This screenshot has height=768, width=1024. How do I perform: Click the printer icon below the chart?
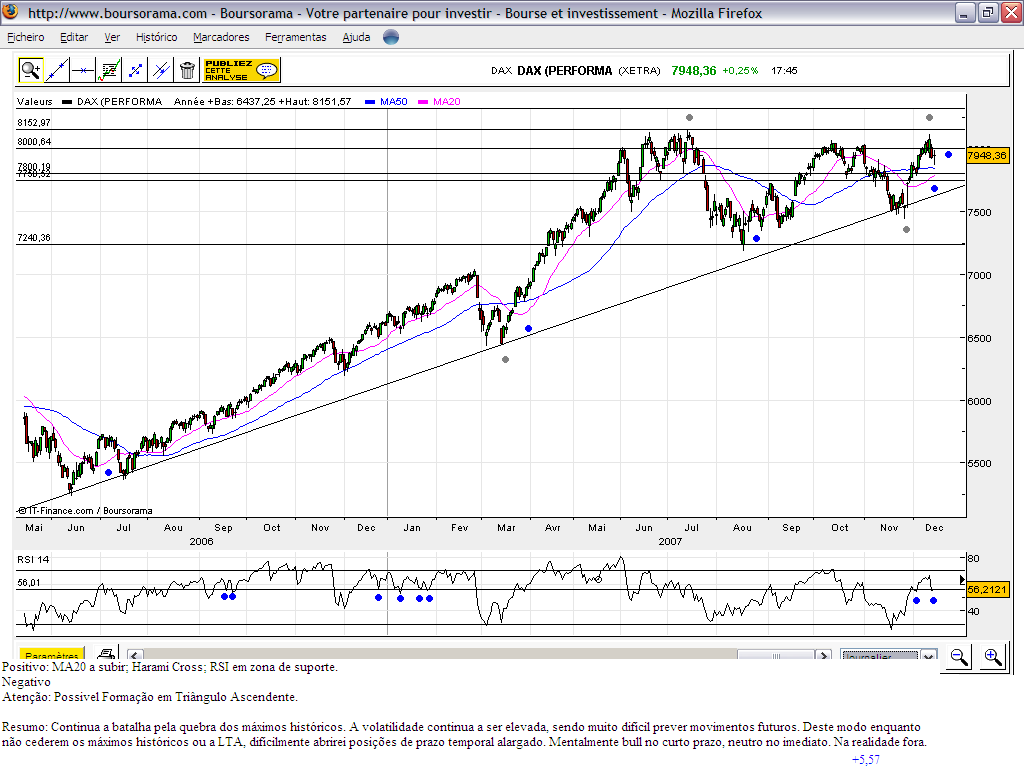(x=106, y=653)
